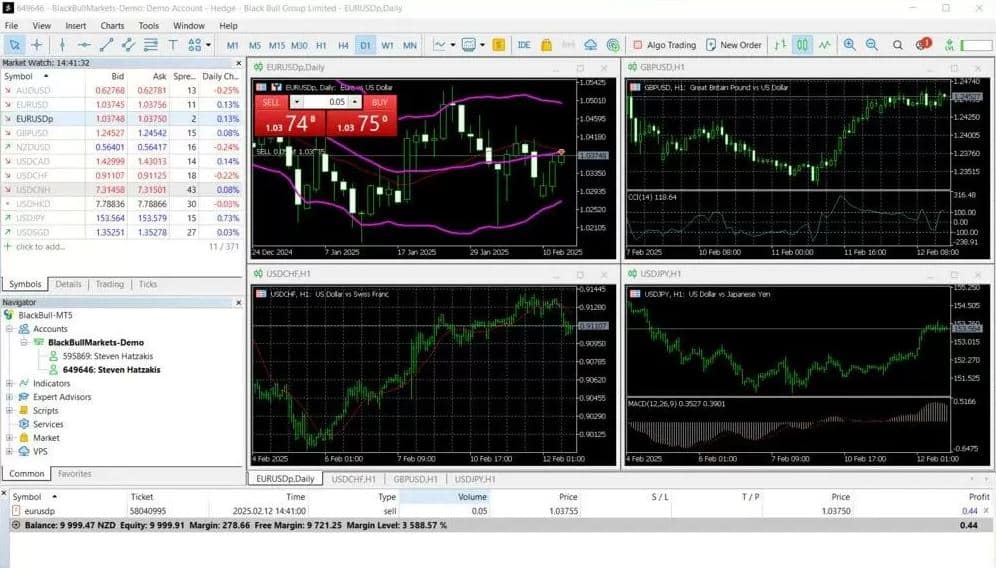The width and height of the screenshot is (996, 568).
Task: Select the text label tool
Action: [173, 45]
